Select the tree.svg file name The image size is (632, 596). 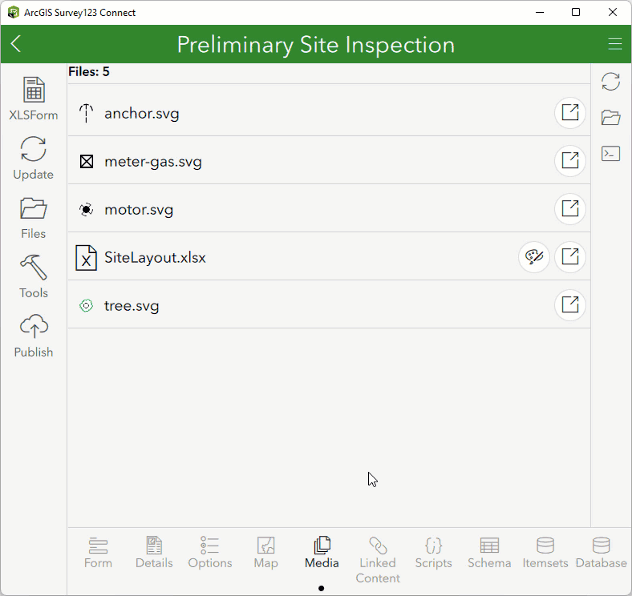[x=132, y=306]
